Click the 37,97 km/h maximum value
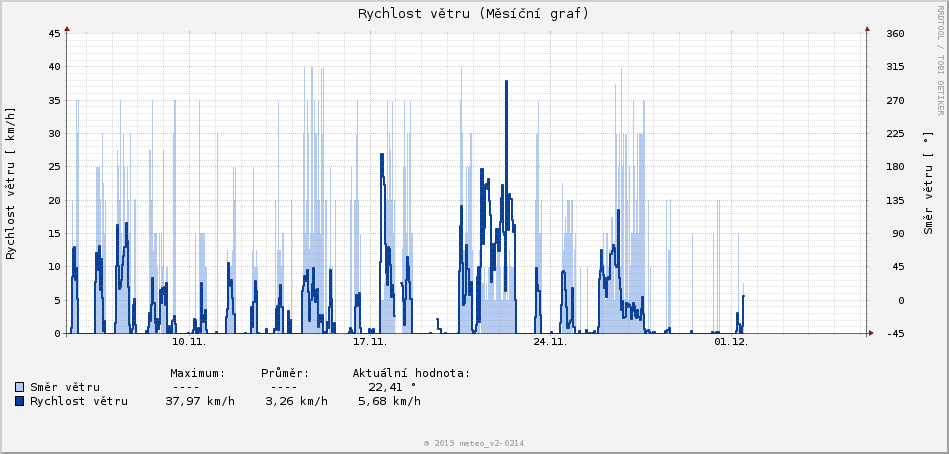The image size is (949, 454). tap(200, 401)
